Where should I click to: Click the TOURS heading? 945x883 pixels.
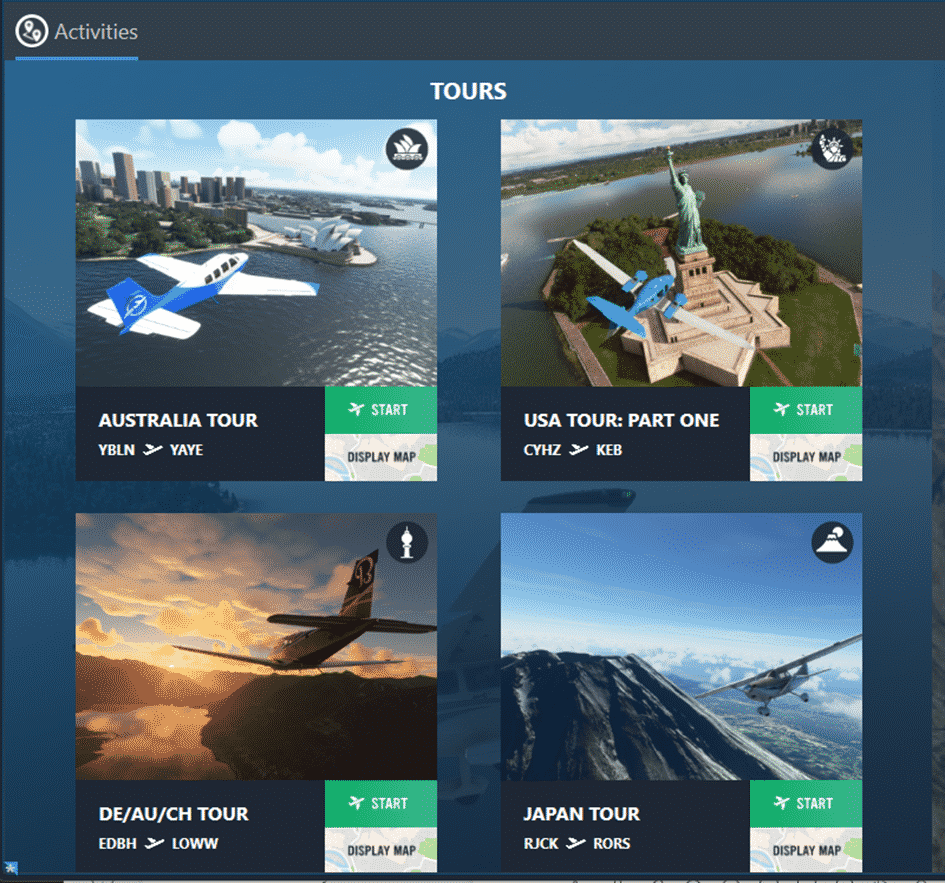[x=468, y=91]
